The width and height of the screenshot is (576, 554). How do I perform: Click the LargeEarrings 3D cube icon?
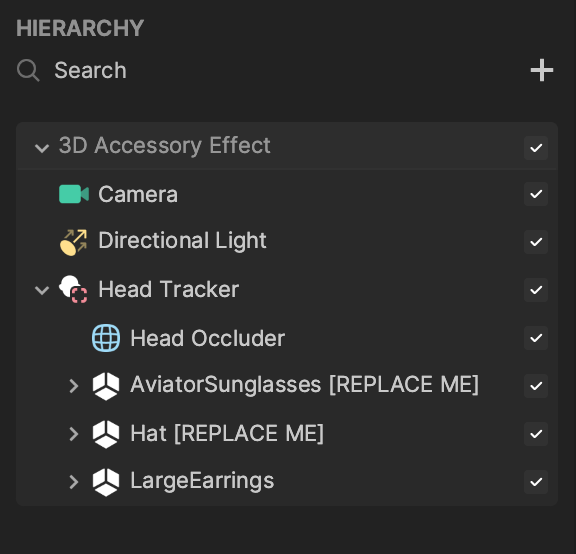coord(106,482)
